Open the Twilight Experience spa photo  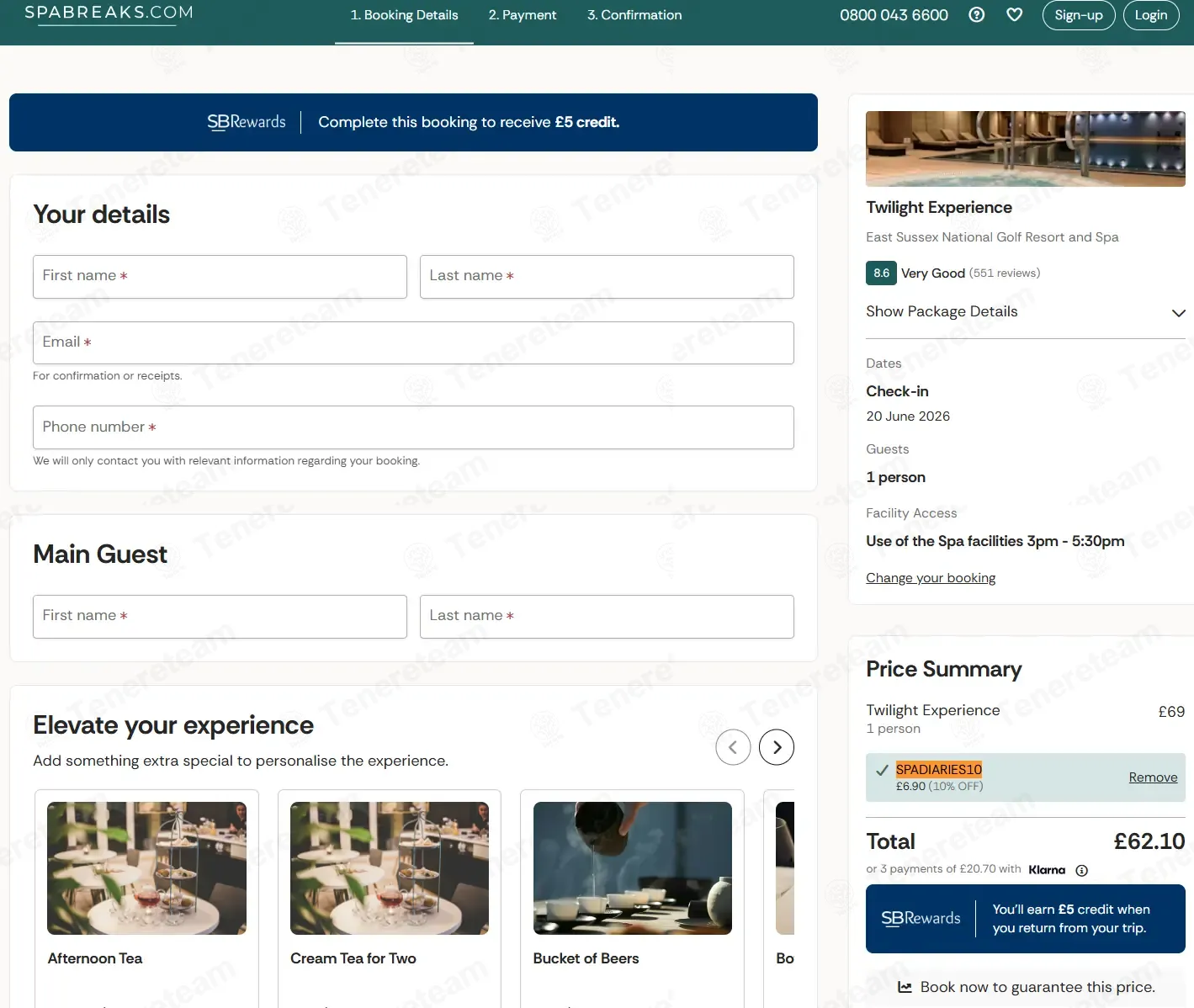click(1026, 149)
